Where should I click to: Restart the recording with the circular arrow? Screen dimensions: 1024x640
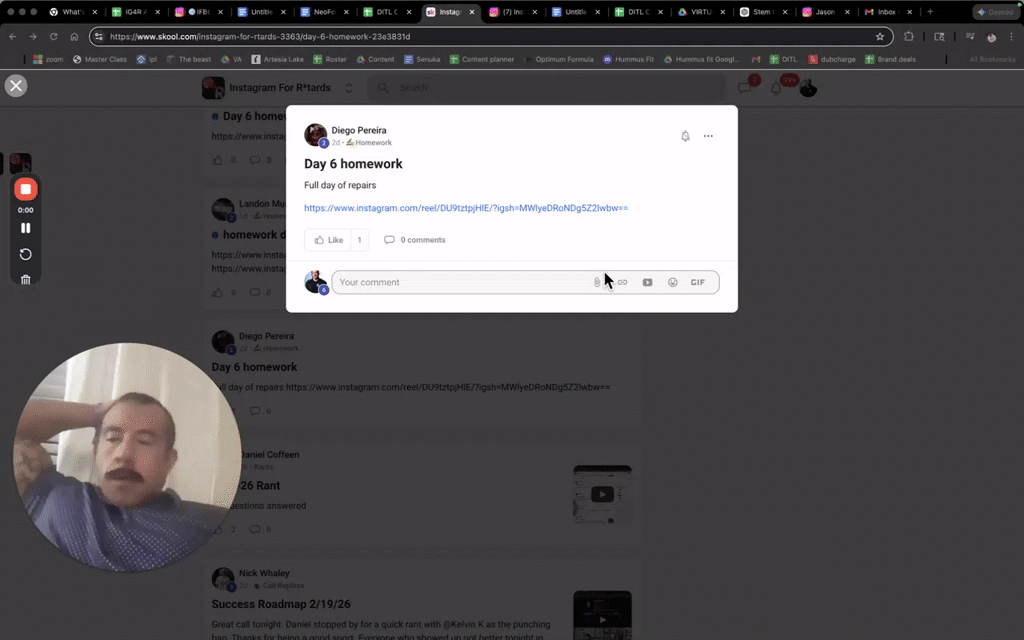click(x=25, y=254)
